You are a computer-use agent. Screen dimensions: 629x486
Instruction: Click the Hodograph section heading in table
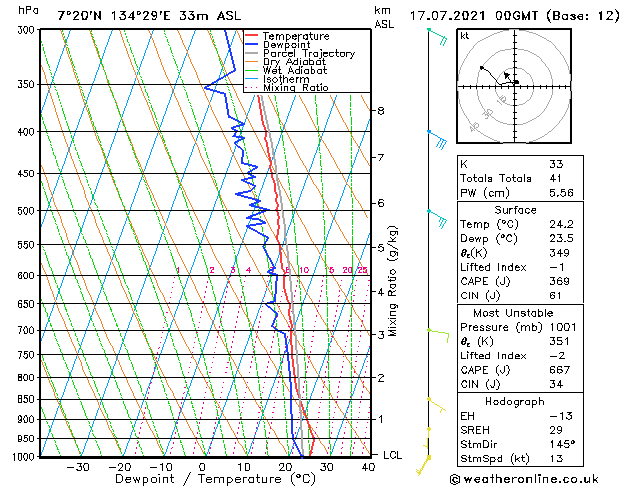pos(515,401)
